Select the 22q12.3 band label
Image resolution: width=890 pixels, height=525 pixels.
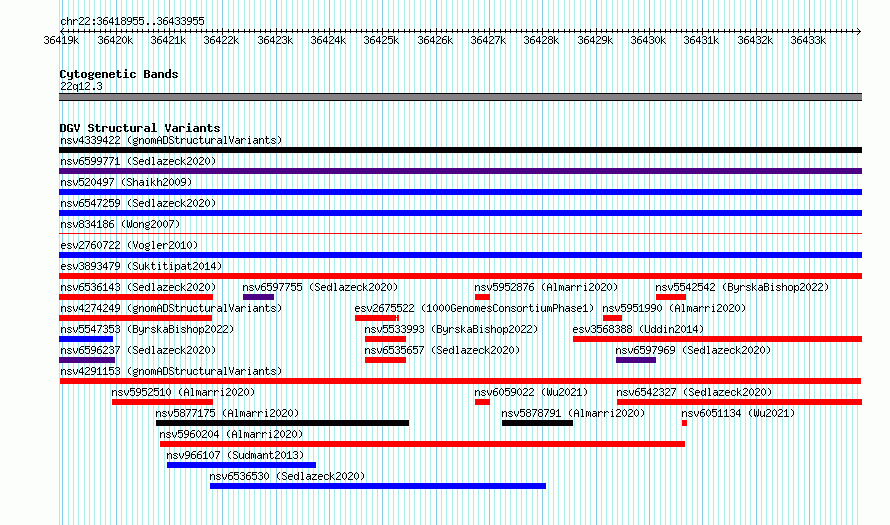coord(82,86)
